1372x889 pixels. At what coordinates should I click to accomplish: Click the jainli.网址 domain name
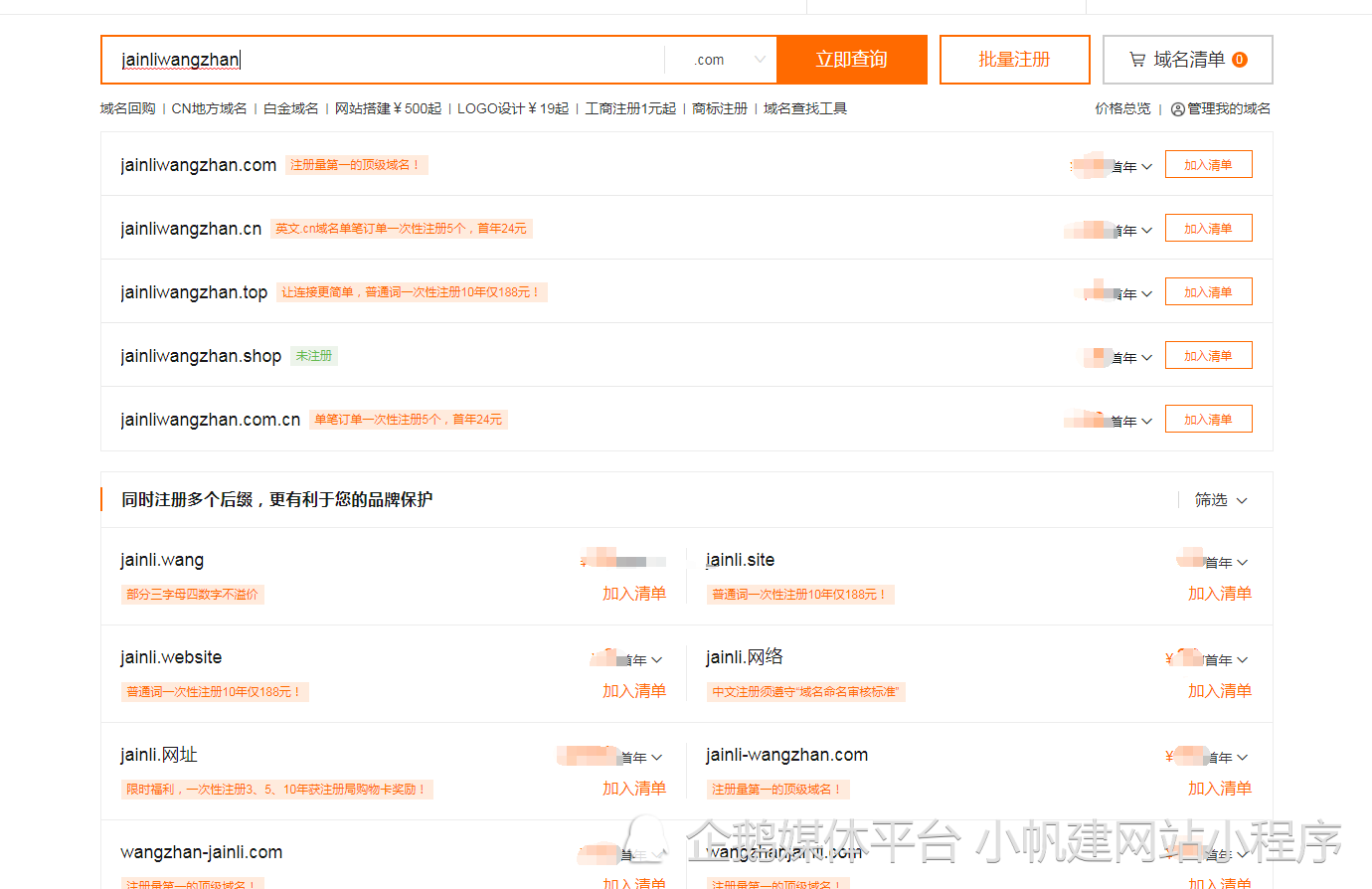(159, 755)
